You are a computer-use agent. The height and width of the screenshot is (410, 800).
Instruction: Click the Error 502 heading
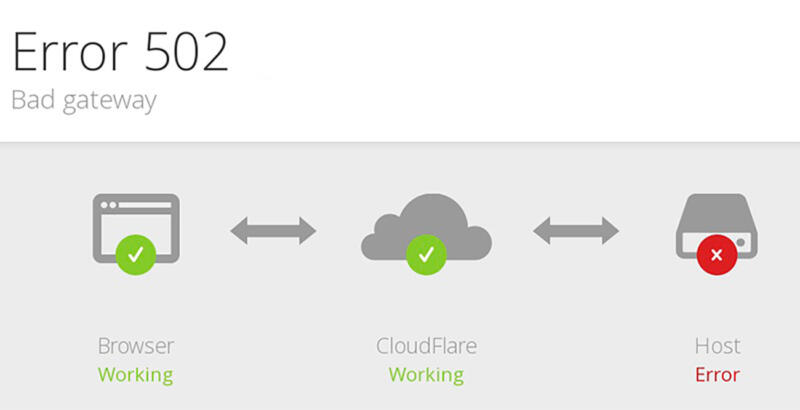[120, 52]
